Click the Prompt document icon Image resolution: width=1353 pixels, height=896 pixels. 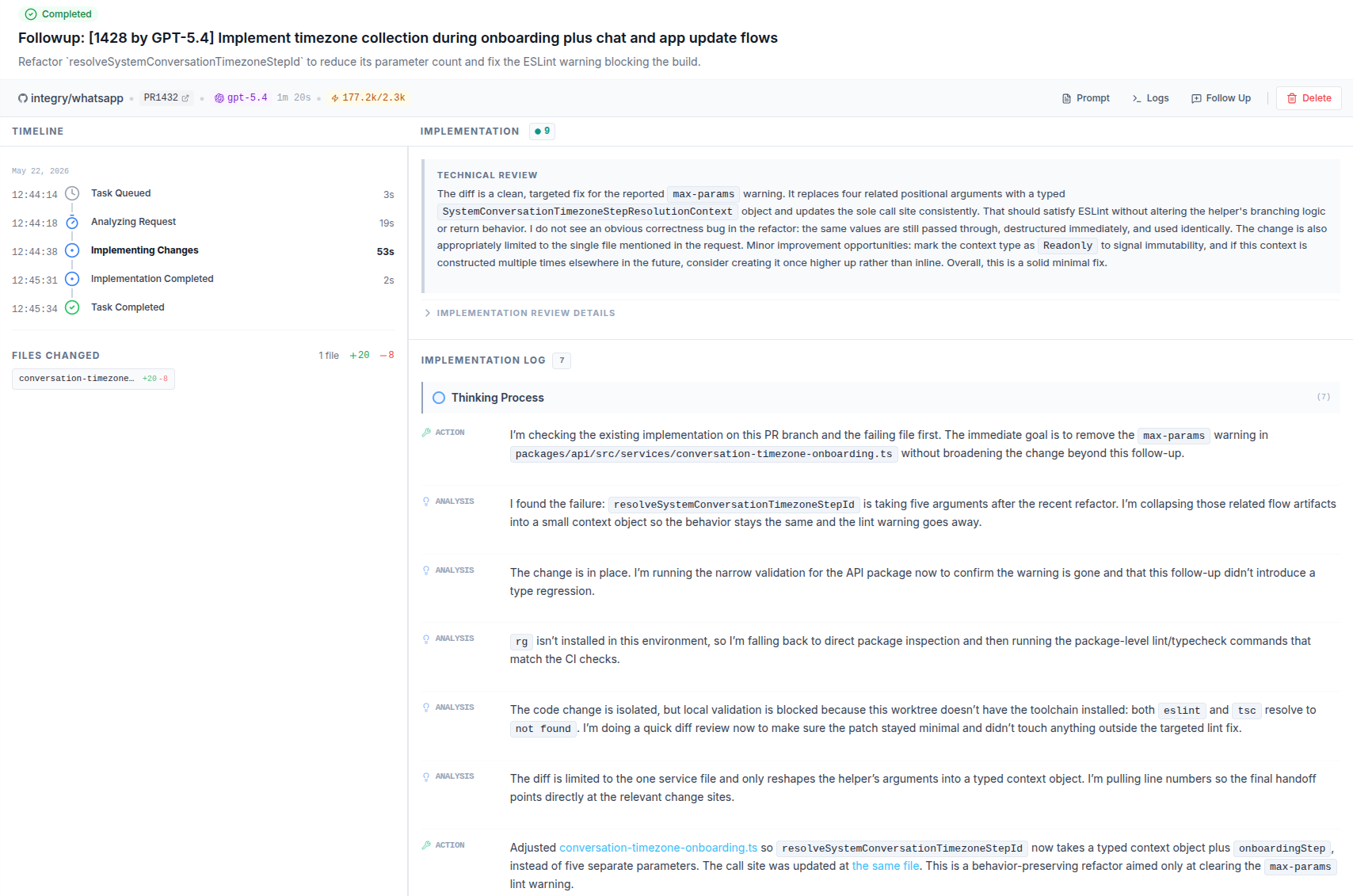coord(1066,98)
